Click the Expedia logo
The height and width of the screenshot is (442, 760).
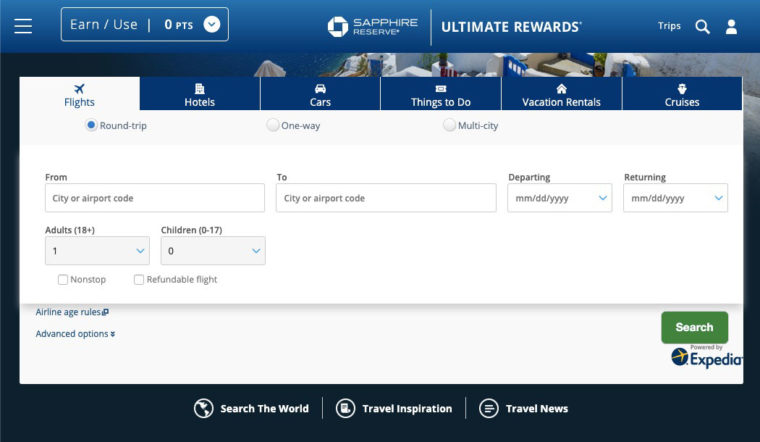(x=707, y=358)
